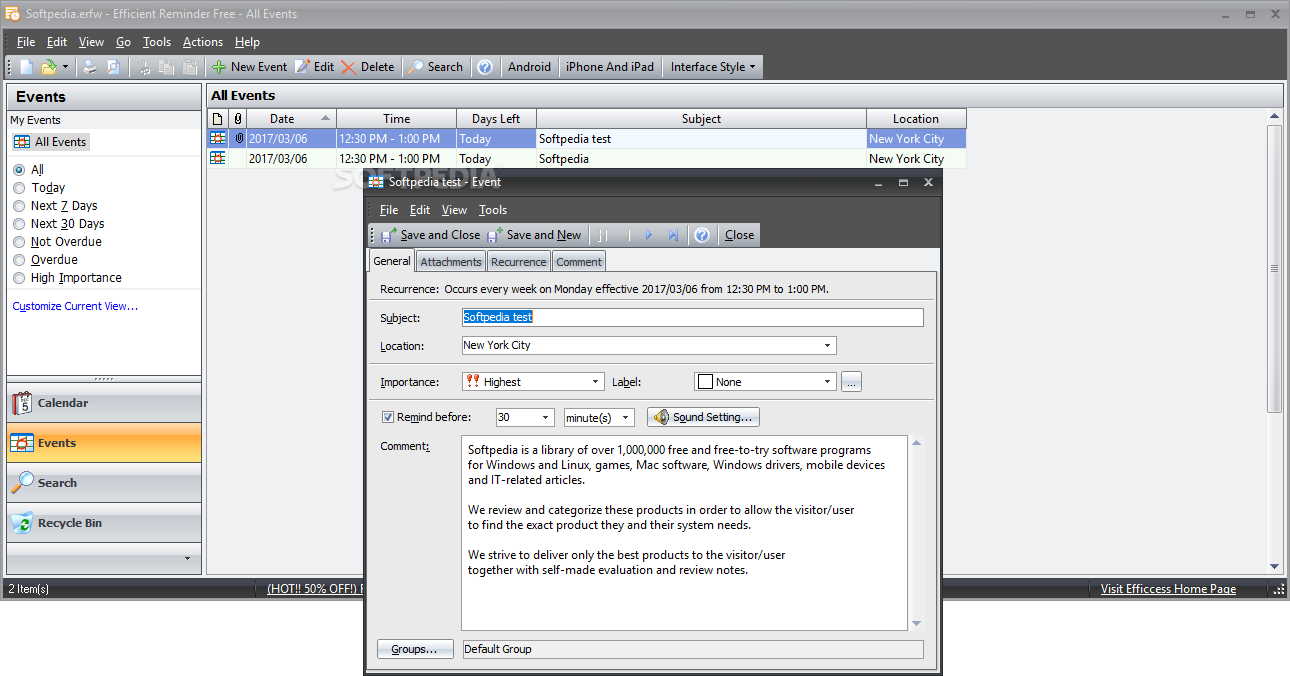
Task: Open the Go menu in the main window
Action: click(x=123, y=42)
